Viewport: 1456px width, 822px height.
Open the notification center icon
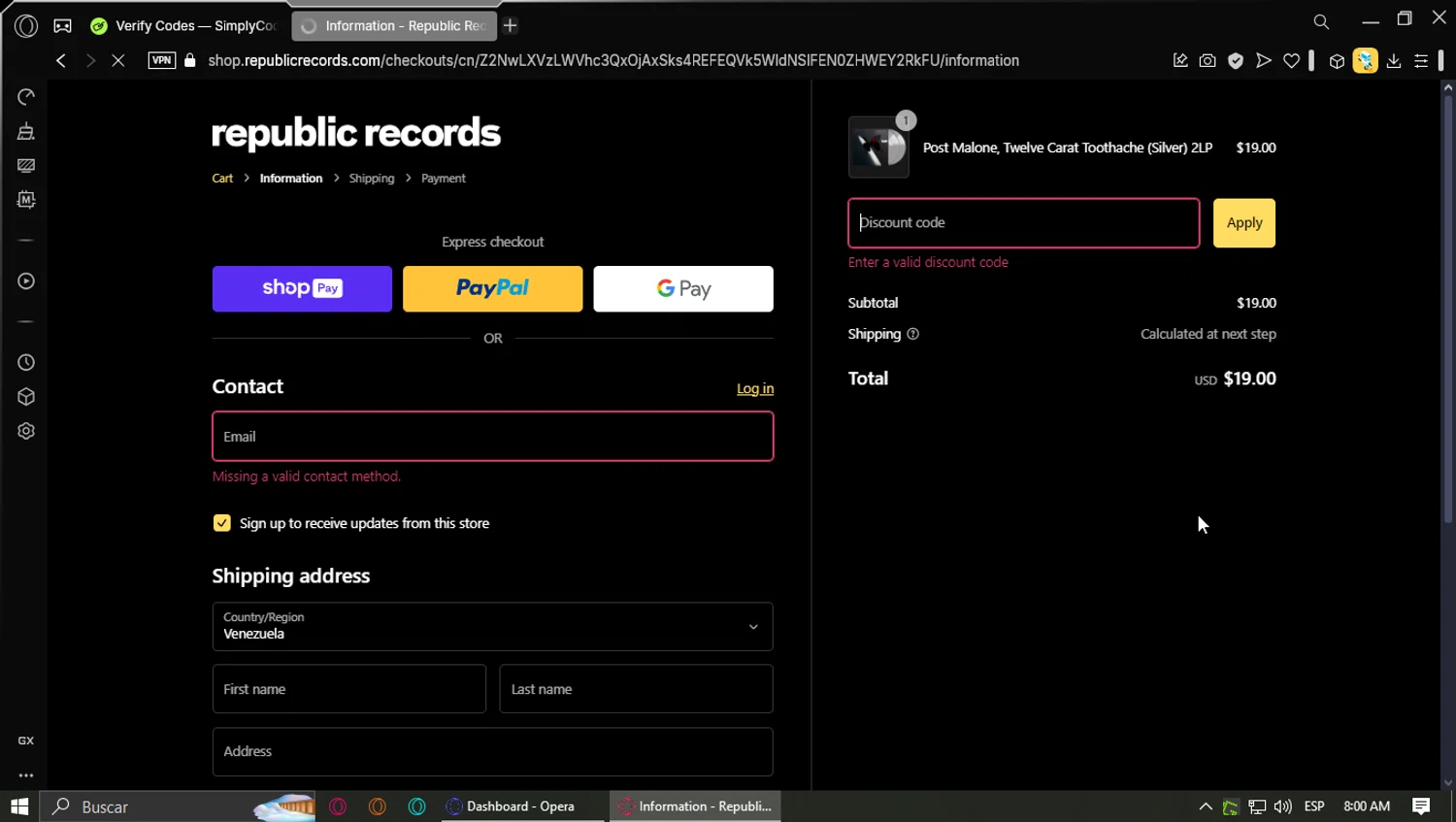coord(1421,806)
